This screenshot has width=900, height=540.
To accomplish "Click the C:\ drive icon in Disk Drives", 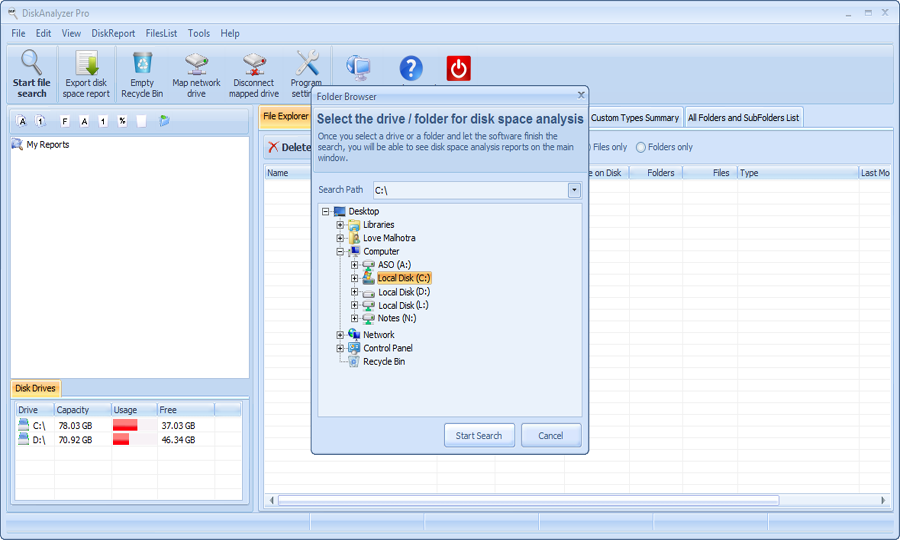I will tap(23, 425).
